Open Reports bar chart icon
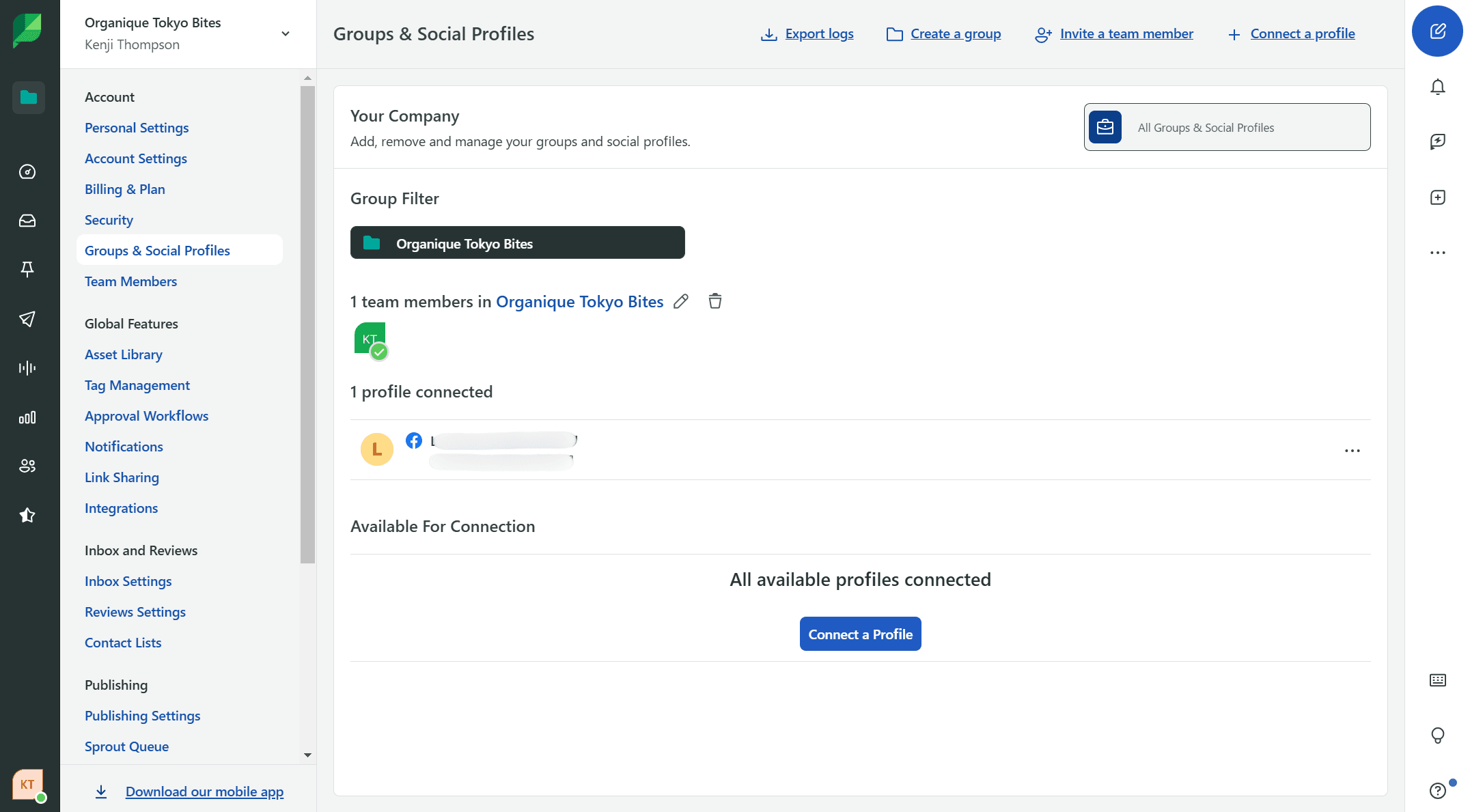1470x812 pixels. point(27,417)
